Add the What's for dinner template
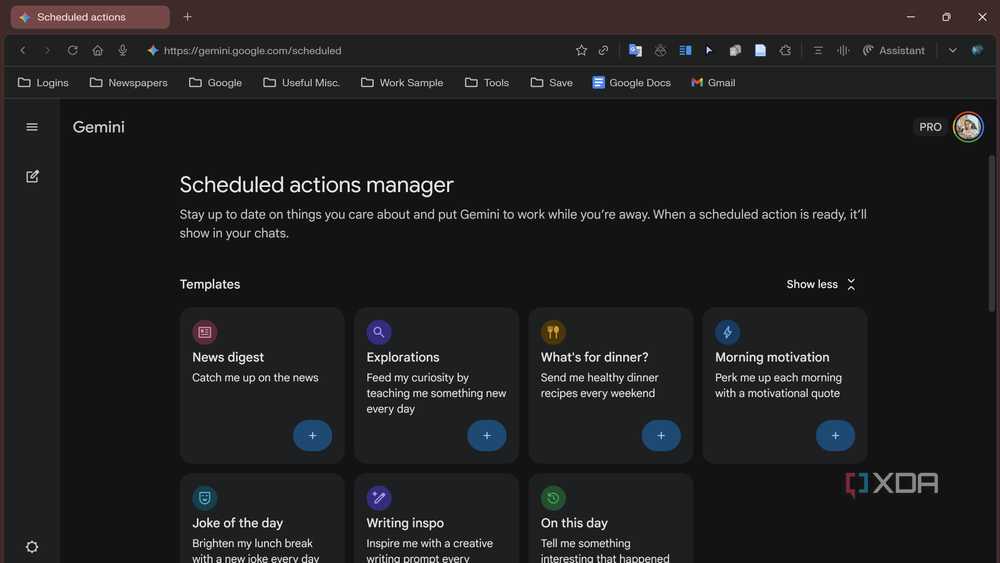This screenshot has height=563, width=1000. pyautogui.click(x=661, y=435)
